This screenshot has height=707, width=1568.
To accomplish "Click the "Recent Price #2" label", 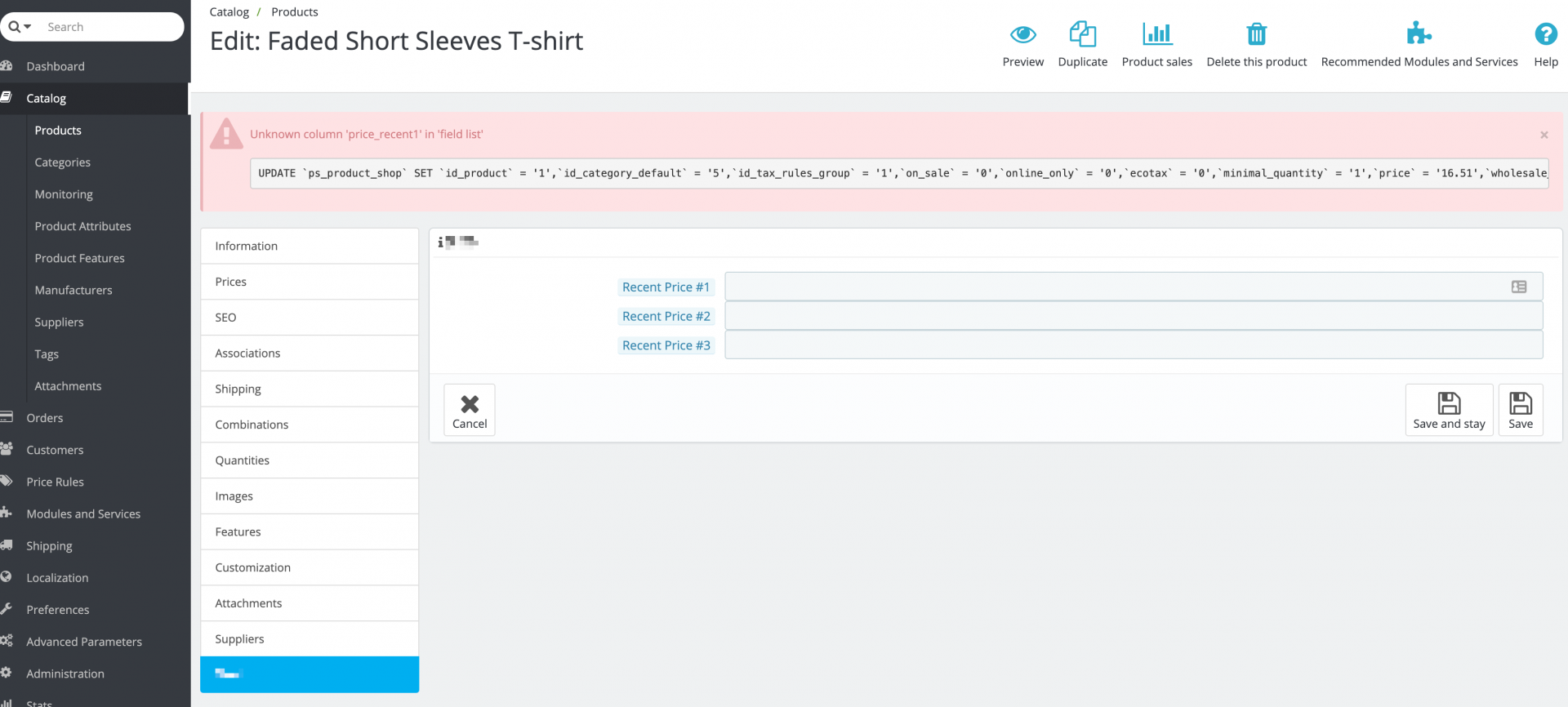I will click(x=666, y=316).
